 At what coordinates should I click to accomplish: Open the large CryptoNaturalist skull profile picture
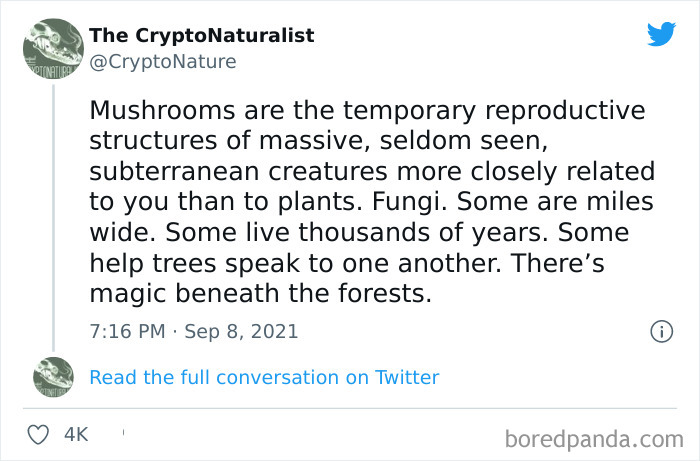tap(53, 49)
